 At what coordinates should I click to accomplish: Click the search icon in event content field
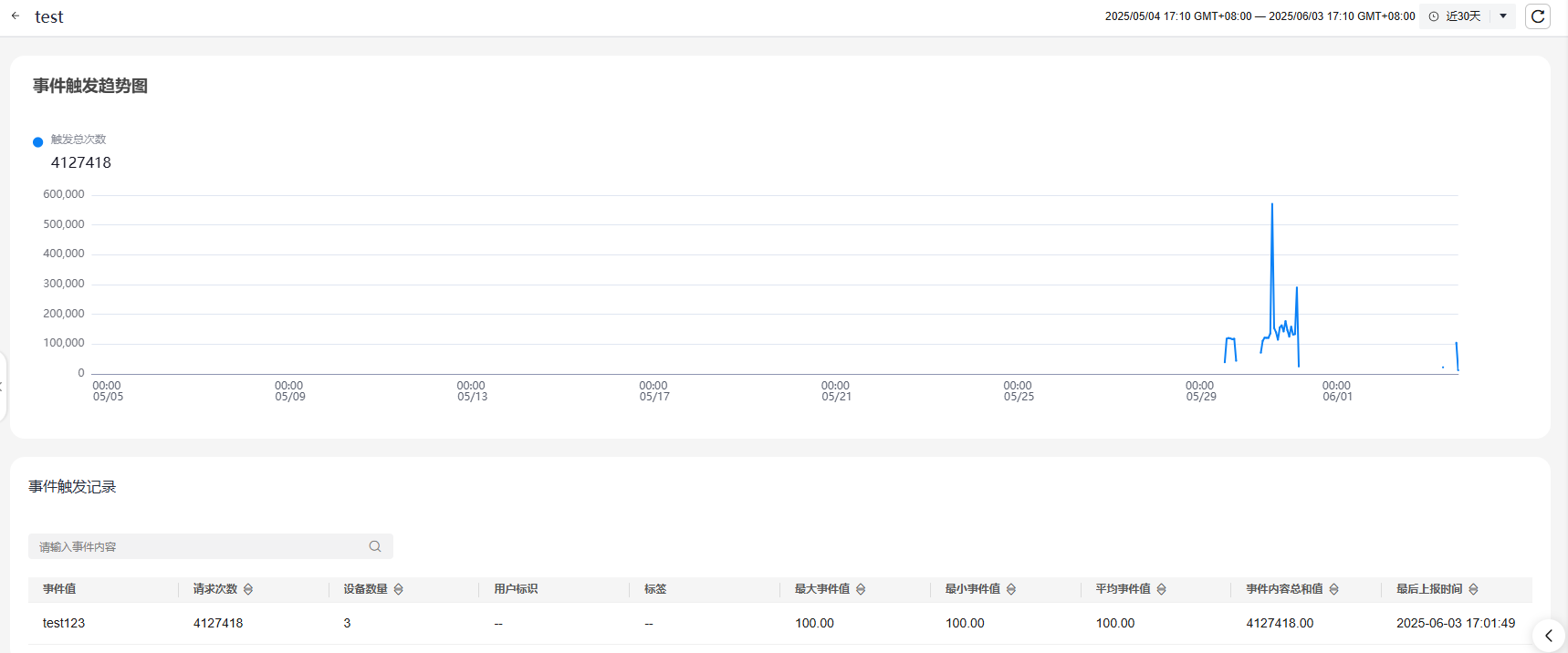coord(375,546)
